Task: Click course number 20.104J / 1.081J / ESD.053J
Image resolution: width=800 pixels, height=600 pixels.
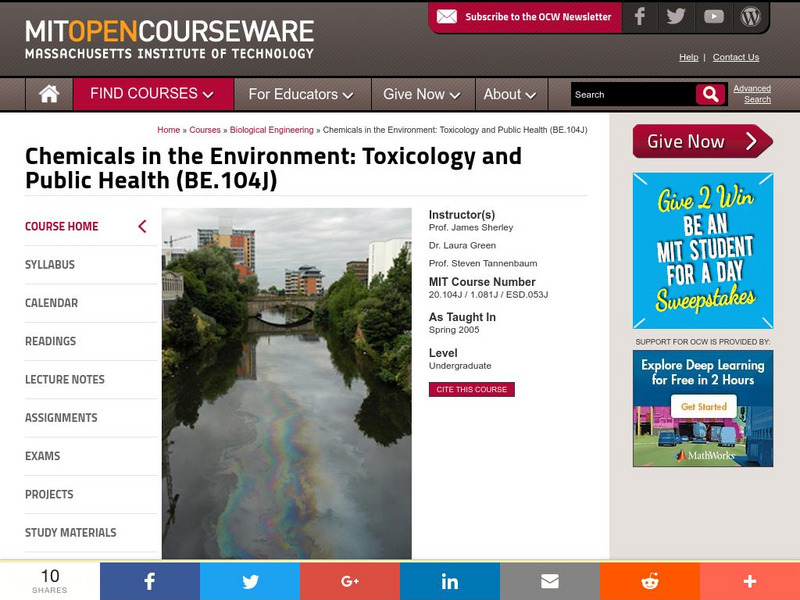Action: [x=488, y=294]
